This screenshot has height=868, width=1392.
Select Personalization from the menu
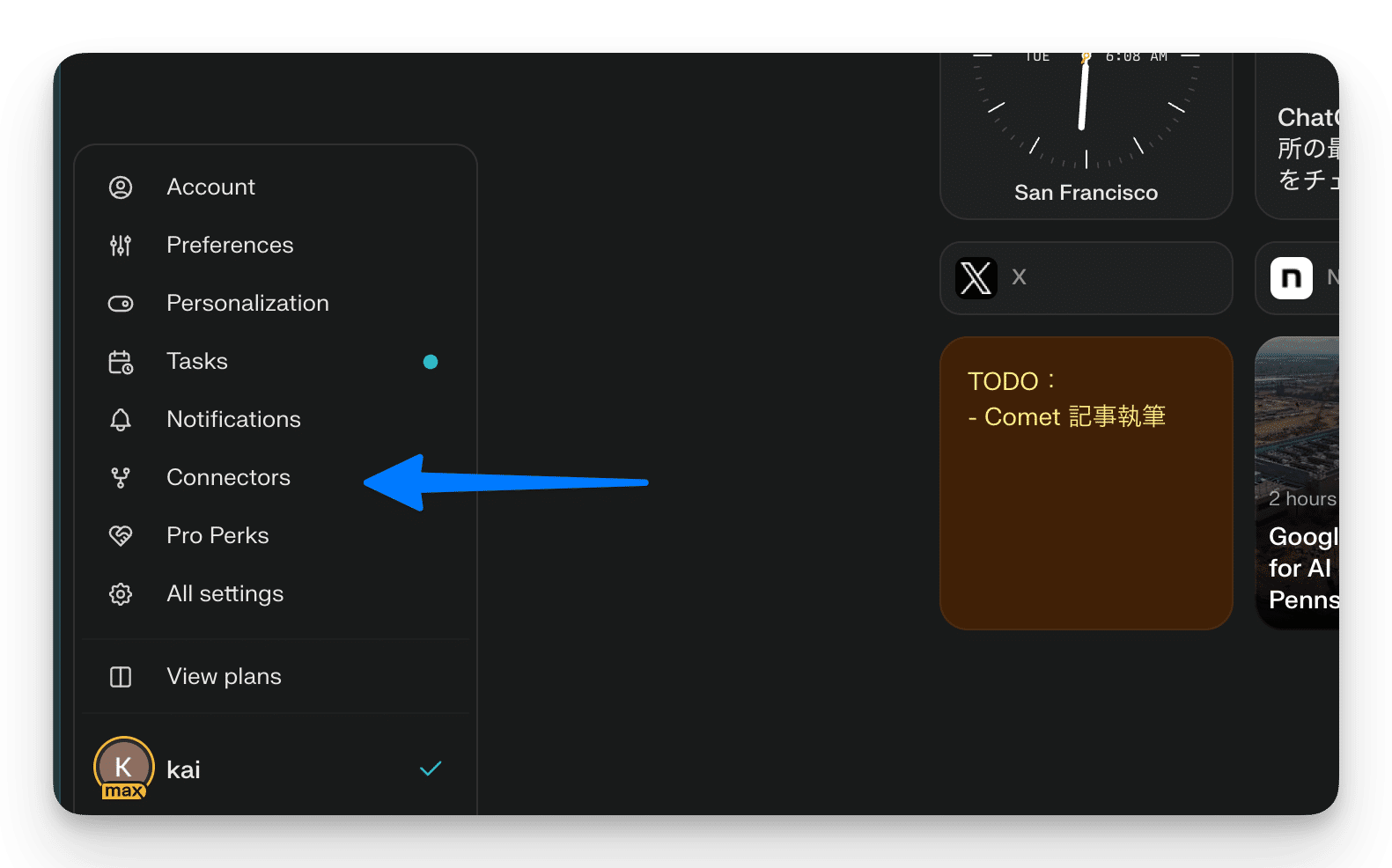click(247, 304)
